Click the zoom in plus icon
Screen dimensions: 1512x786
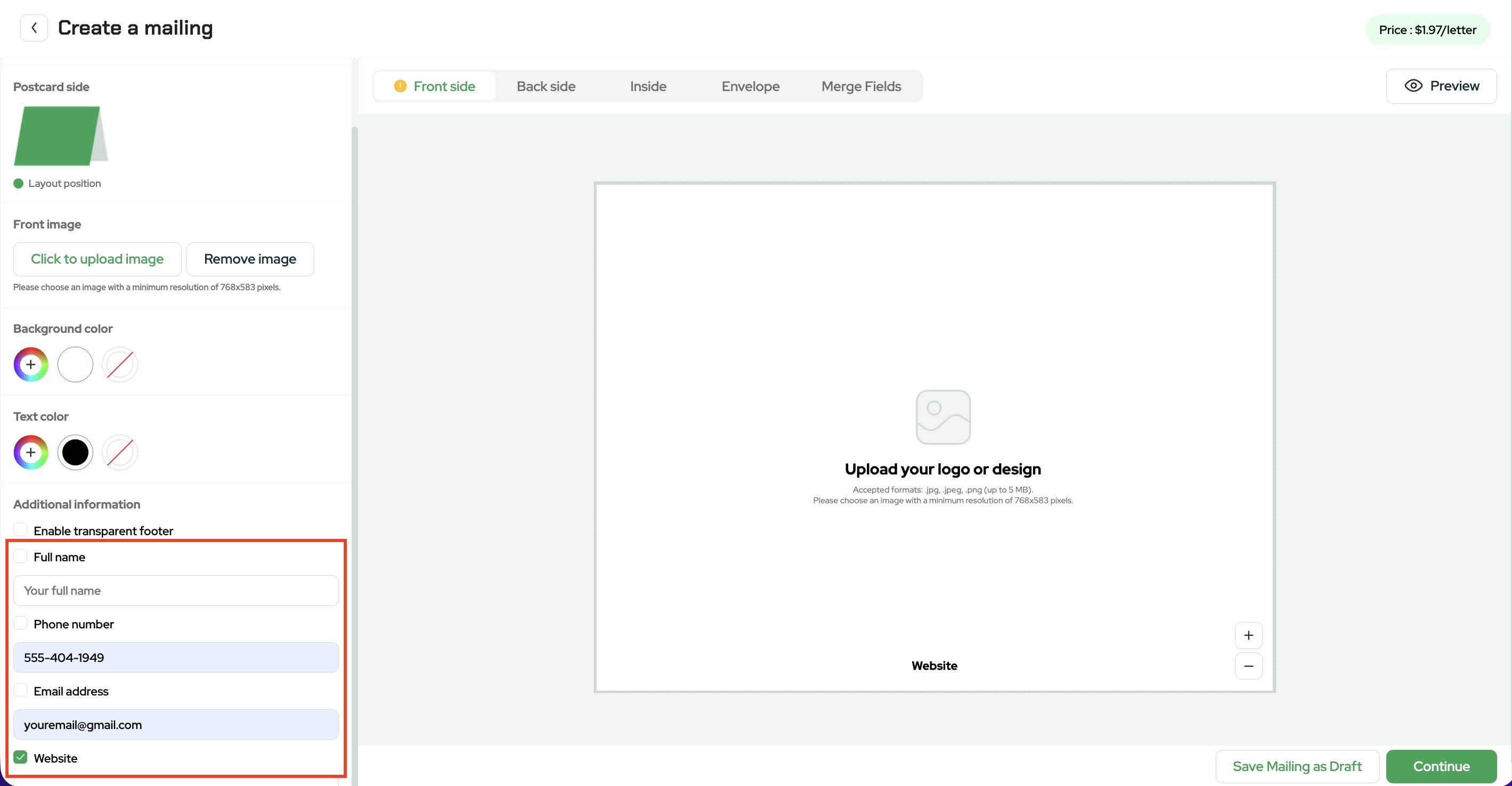1248,635
